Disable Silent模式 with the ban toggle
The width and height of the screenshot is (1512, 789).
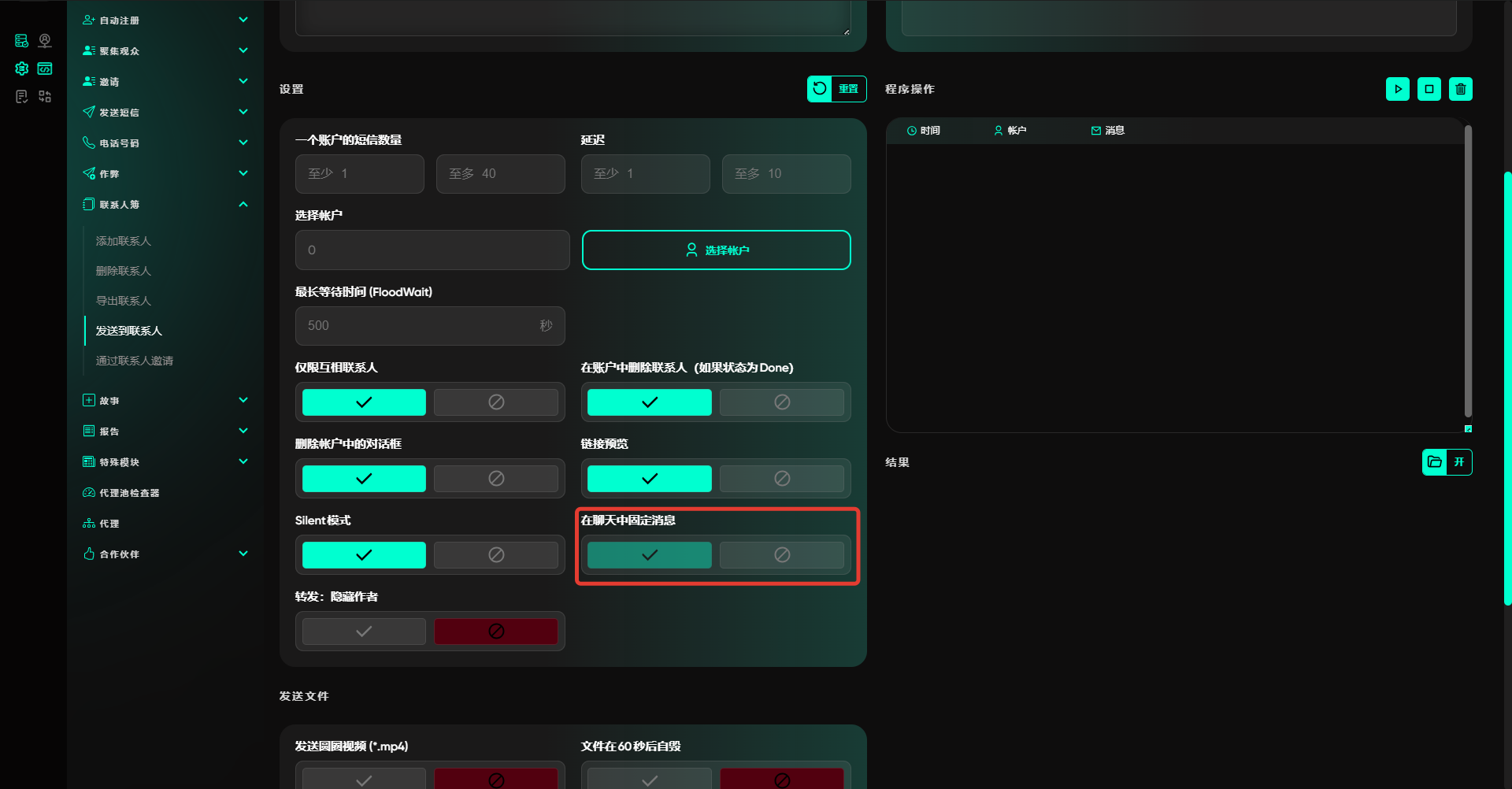[496, 555]
